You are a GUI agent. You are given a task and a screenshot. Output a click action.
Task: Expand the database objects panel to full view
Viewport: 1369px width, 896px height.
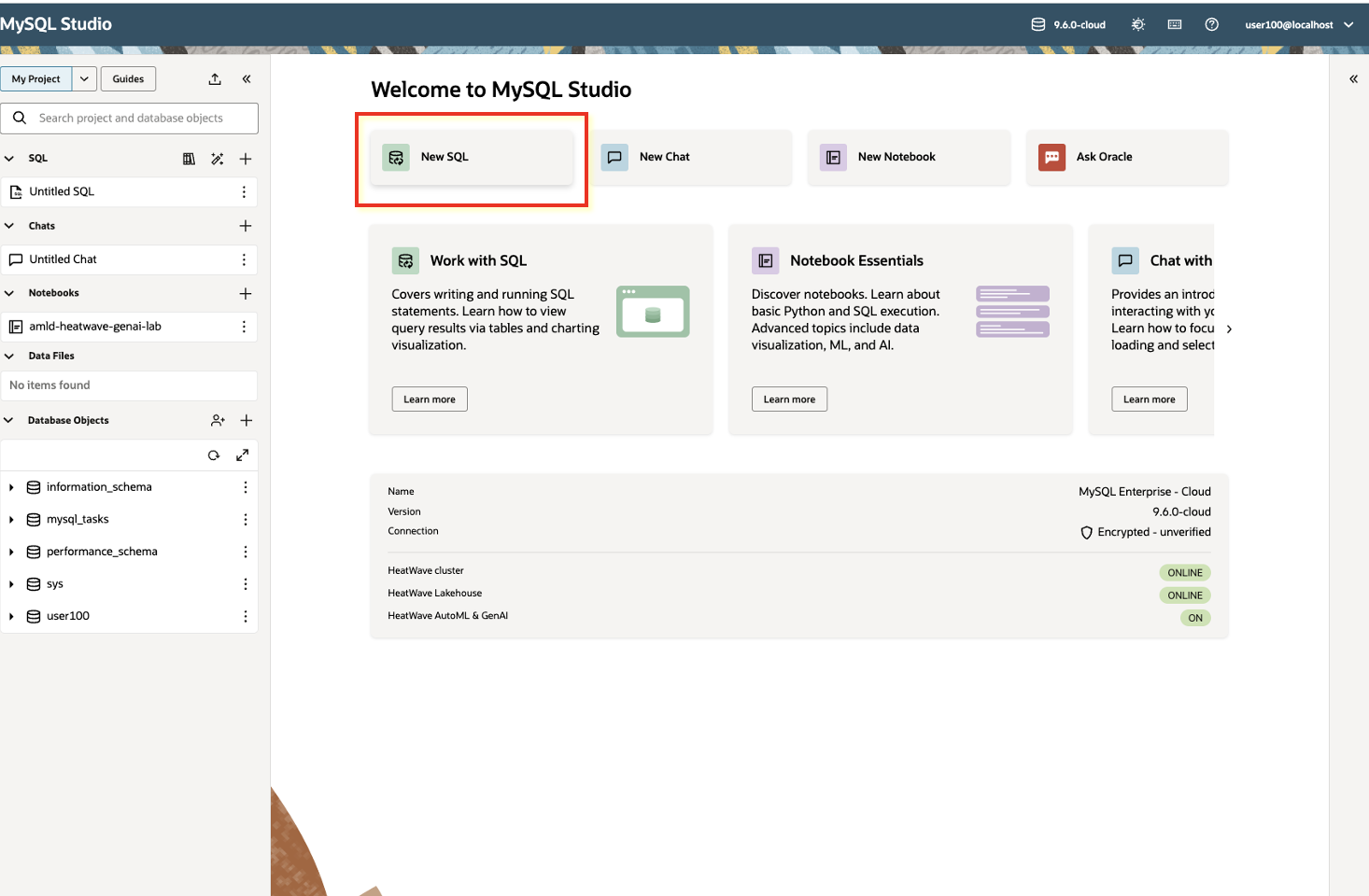click(243, 455)
